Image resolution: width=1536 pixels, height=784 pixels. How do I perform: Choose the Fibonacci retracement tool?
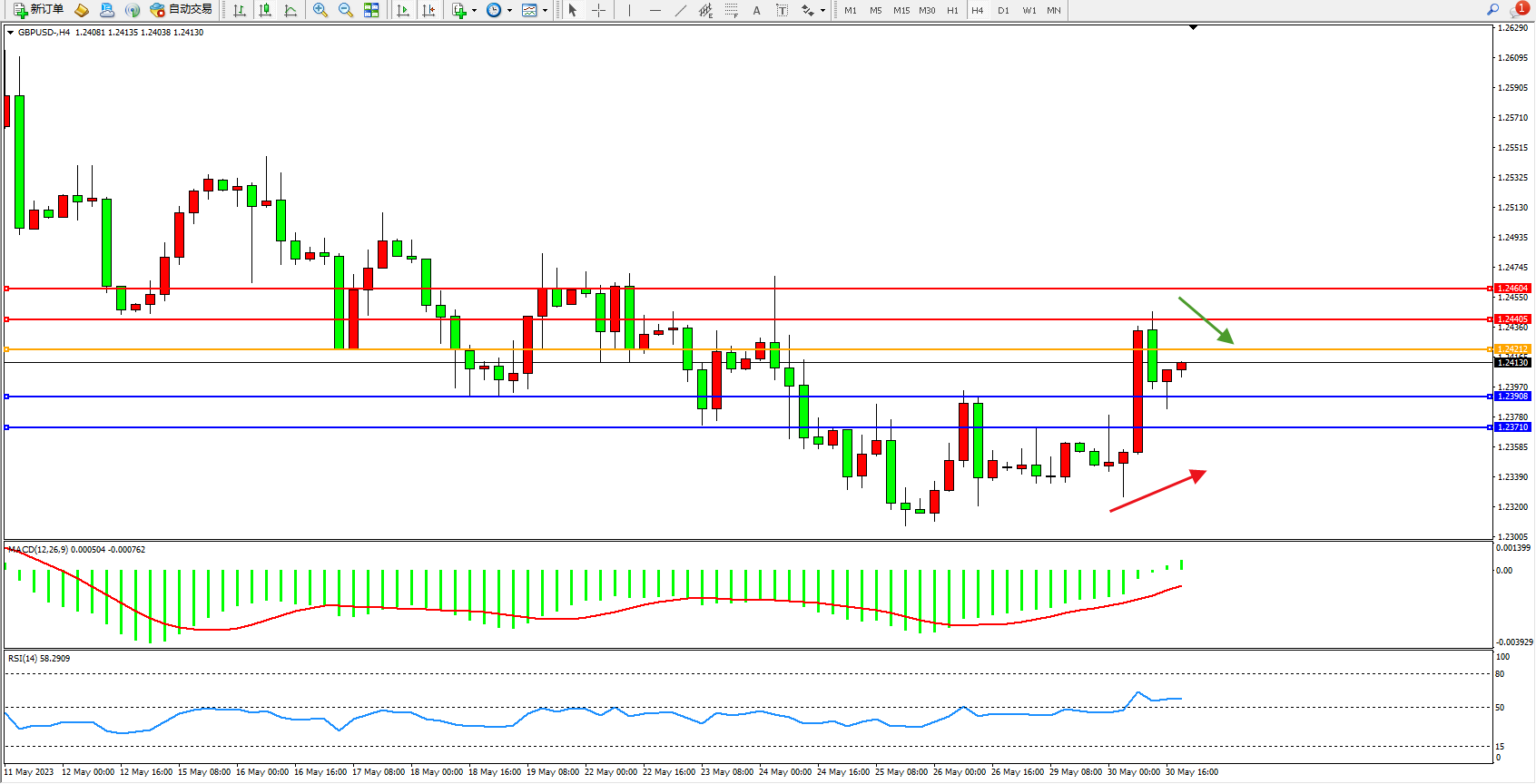click(732, 10)
